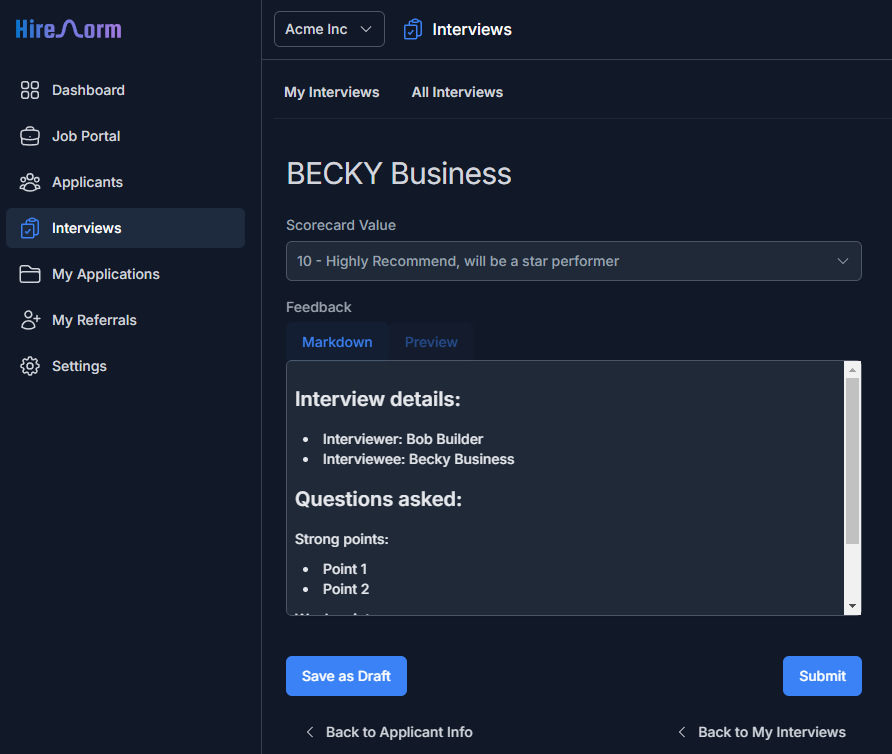
Task: Click the Applicants people icon
Action: pyautogui.click(x=30, y=182)
